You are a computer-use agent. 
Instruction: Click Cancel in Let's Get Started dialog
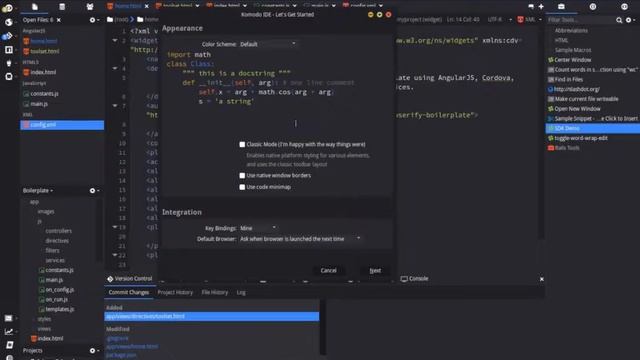coord(329,271)
